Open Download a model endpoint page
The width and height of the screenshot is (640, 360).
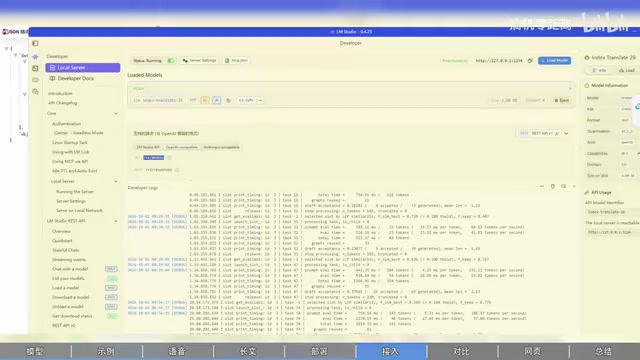pyautogui.click(x=71, y=297)
